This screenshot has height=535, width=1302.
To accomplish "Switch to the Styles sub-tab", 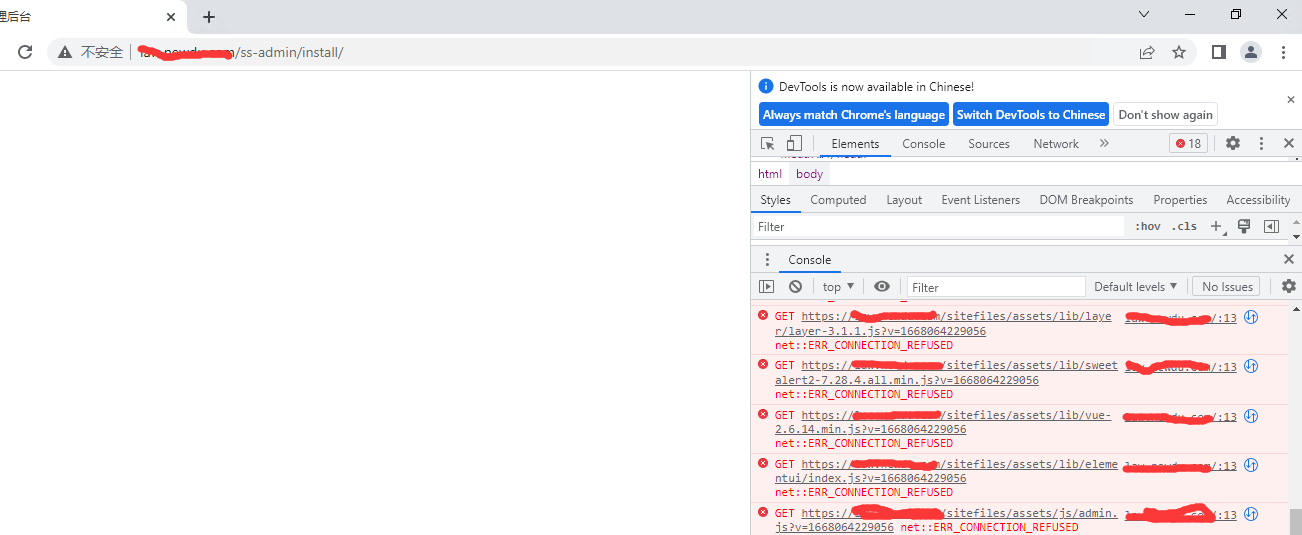I will click(775, 200).
